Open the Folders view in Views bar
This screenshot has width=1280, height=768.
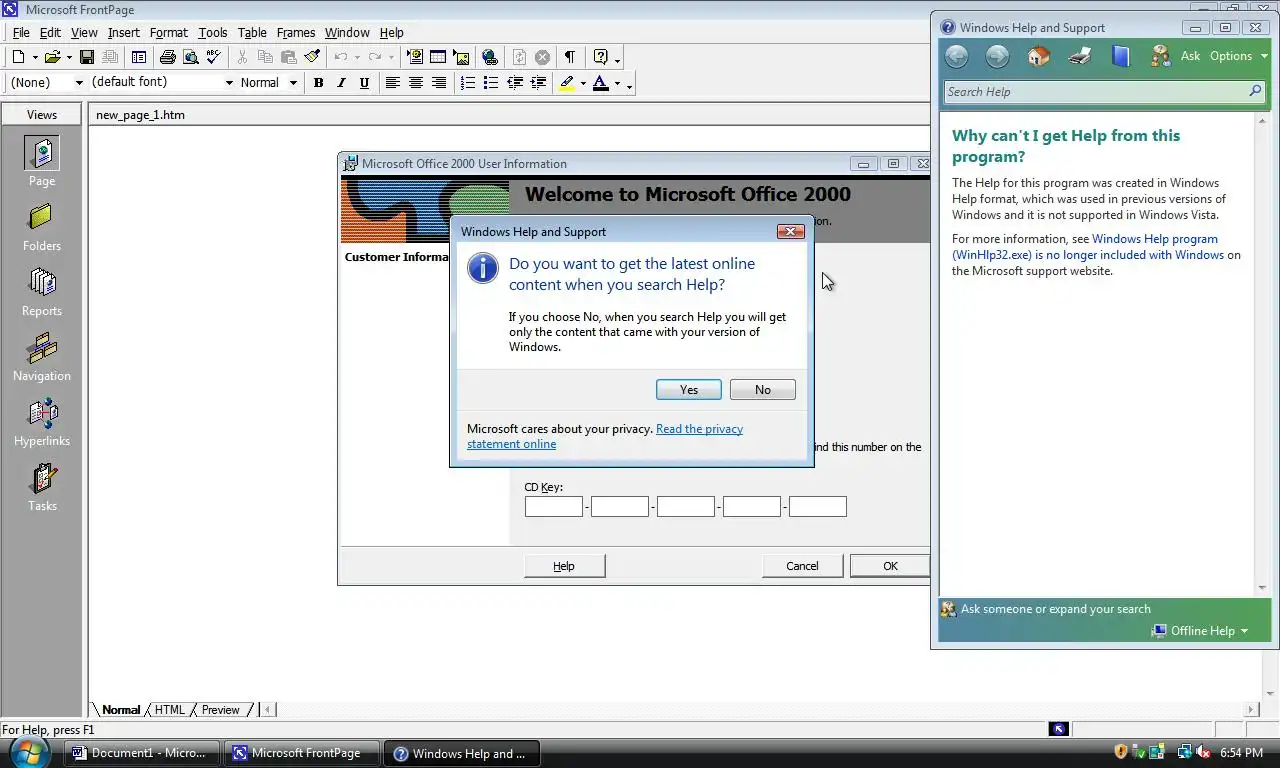[x=42, y=227]
